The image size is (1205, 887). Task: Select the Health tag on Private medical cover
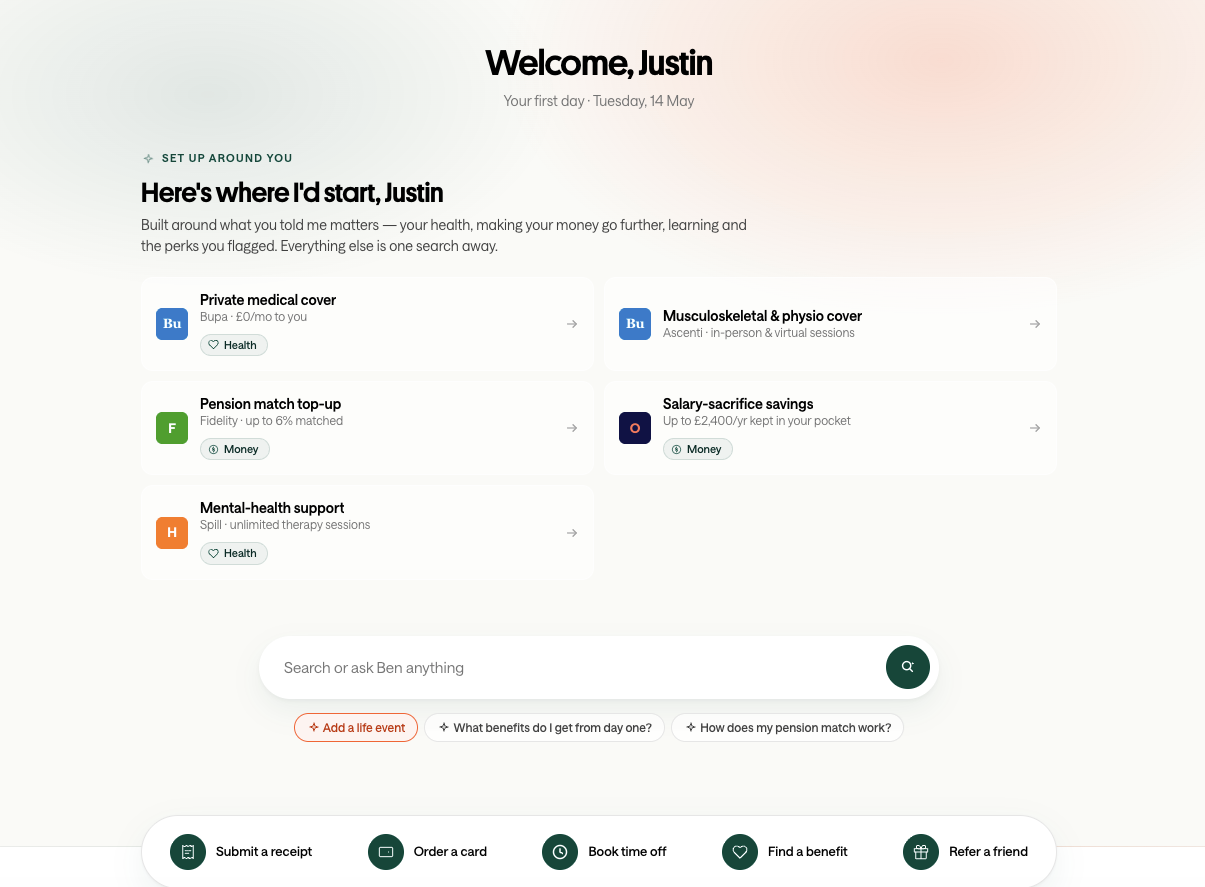pos(234,345)
